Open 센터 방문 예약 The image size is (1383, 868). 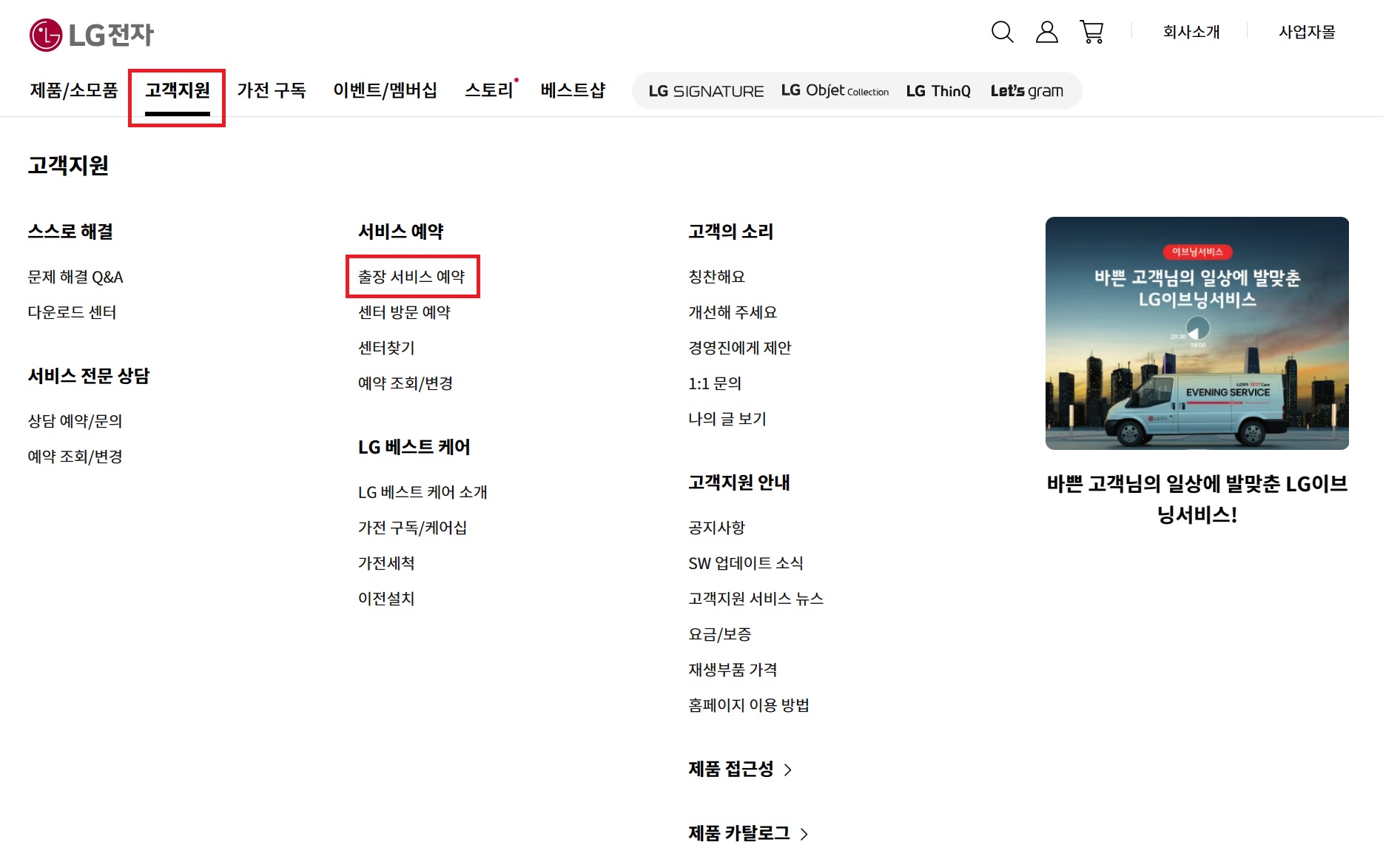pos(404,312)
